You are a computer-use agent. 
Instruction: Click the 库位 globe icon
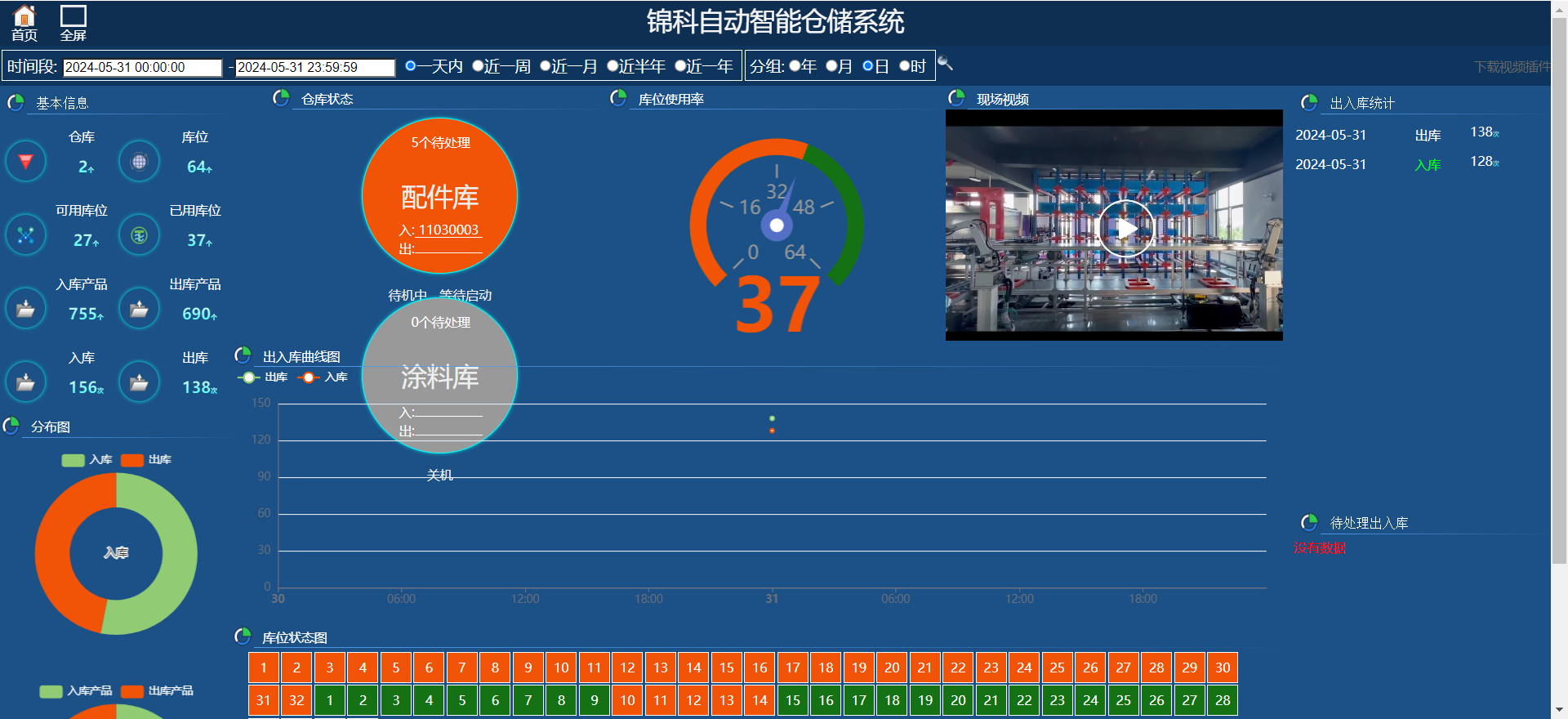[x=140, y=162]
